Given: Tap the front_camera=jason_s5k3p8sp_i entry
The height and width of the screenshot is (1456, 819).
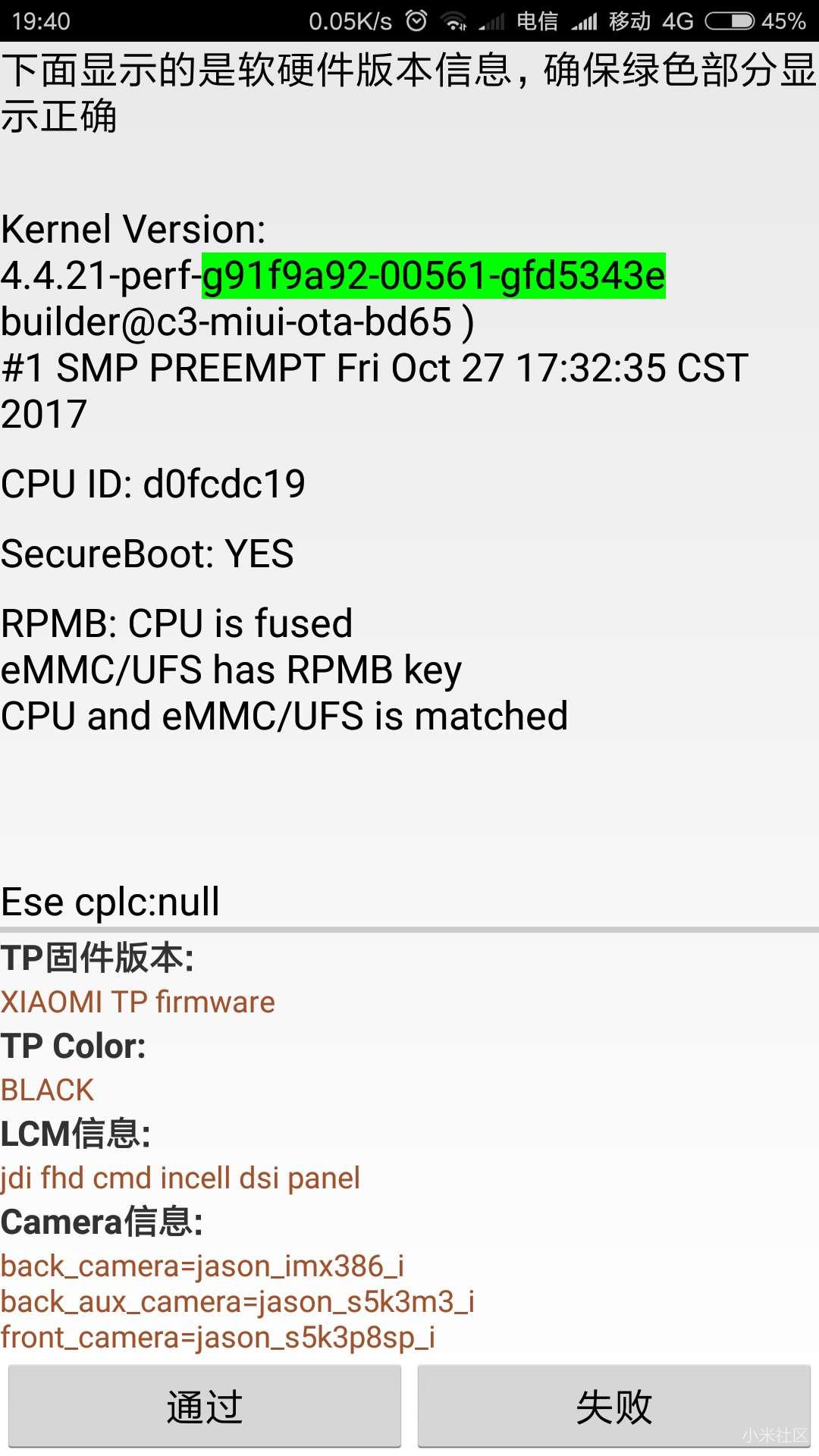Looking at the screenshot, I should [x=218, y=1337].
